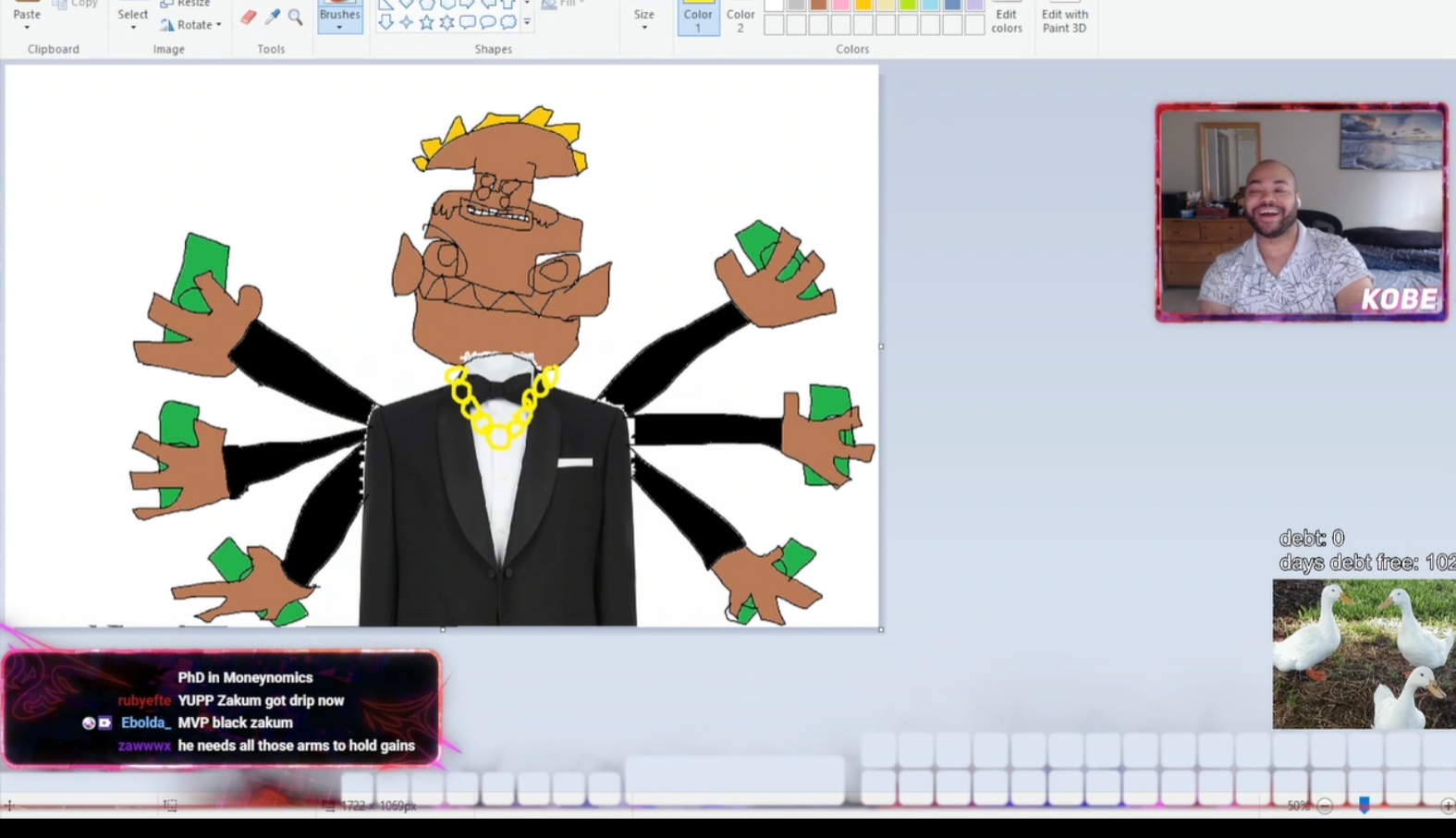Pick the light turquoise color swatch
The height and width of the screenshot is (838, 1456).
929,5
